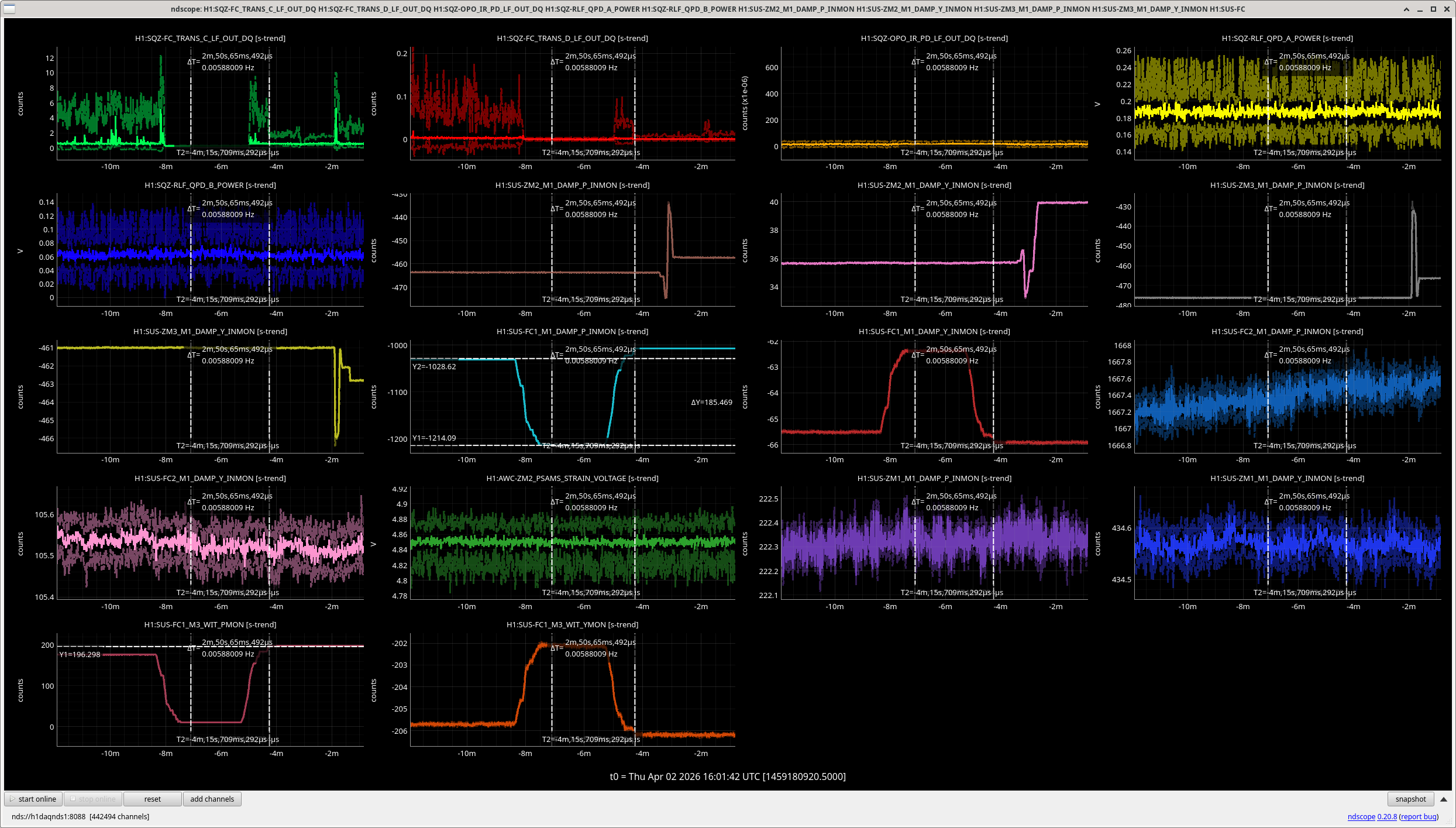Expand the control panel triangle beside snapshot
Screen dimensions: 1456x828
pyautogui.click(x=1443, y=799)
